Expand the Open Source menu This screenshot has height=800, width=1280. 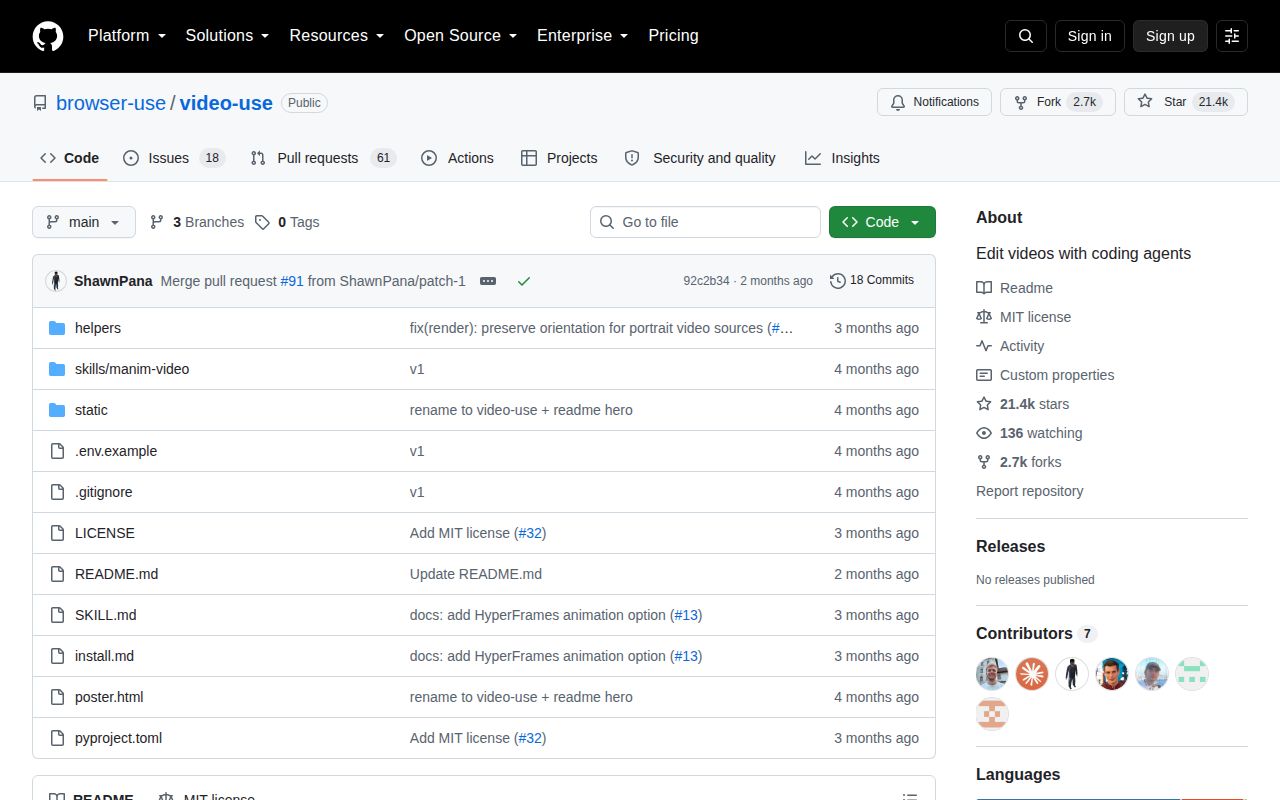pos(460,36)
